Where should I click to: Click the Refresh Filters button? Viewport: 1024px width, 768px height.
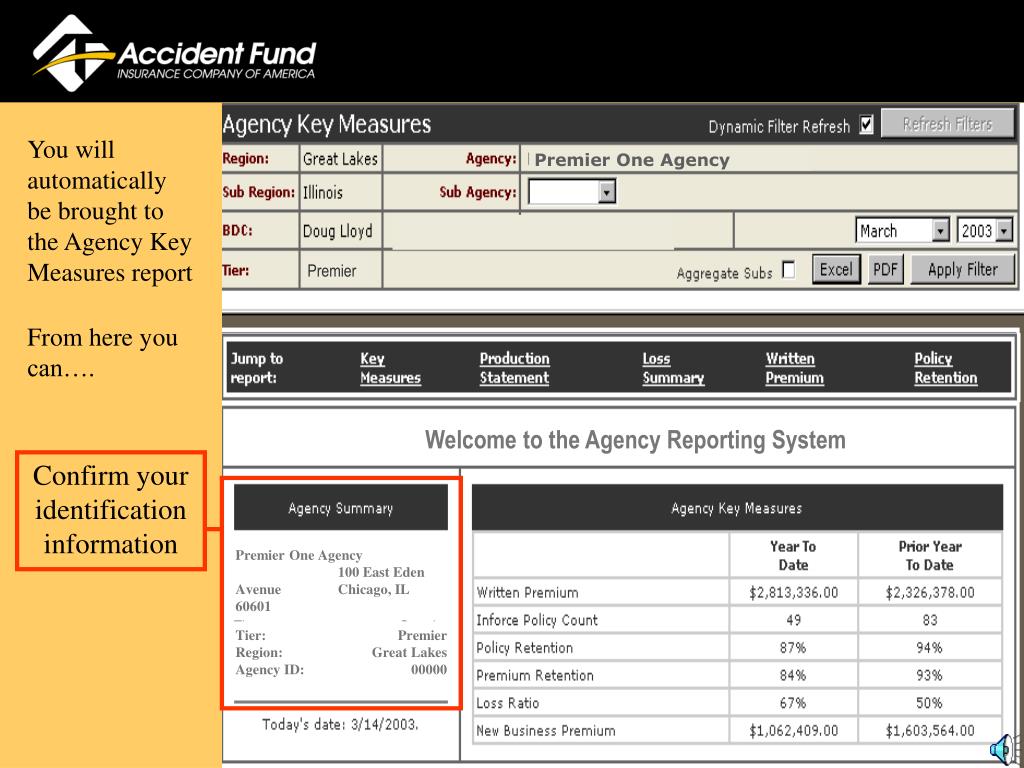point(948,123)
